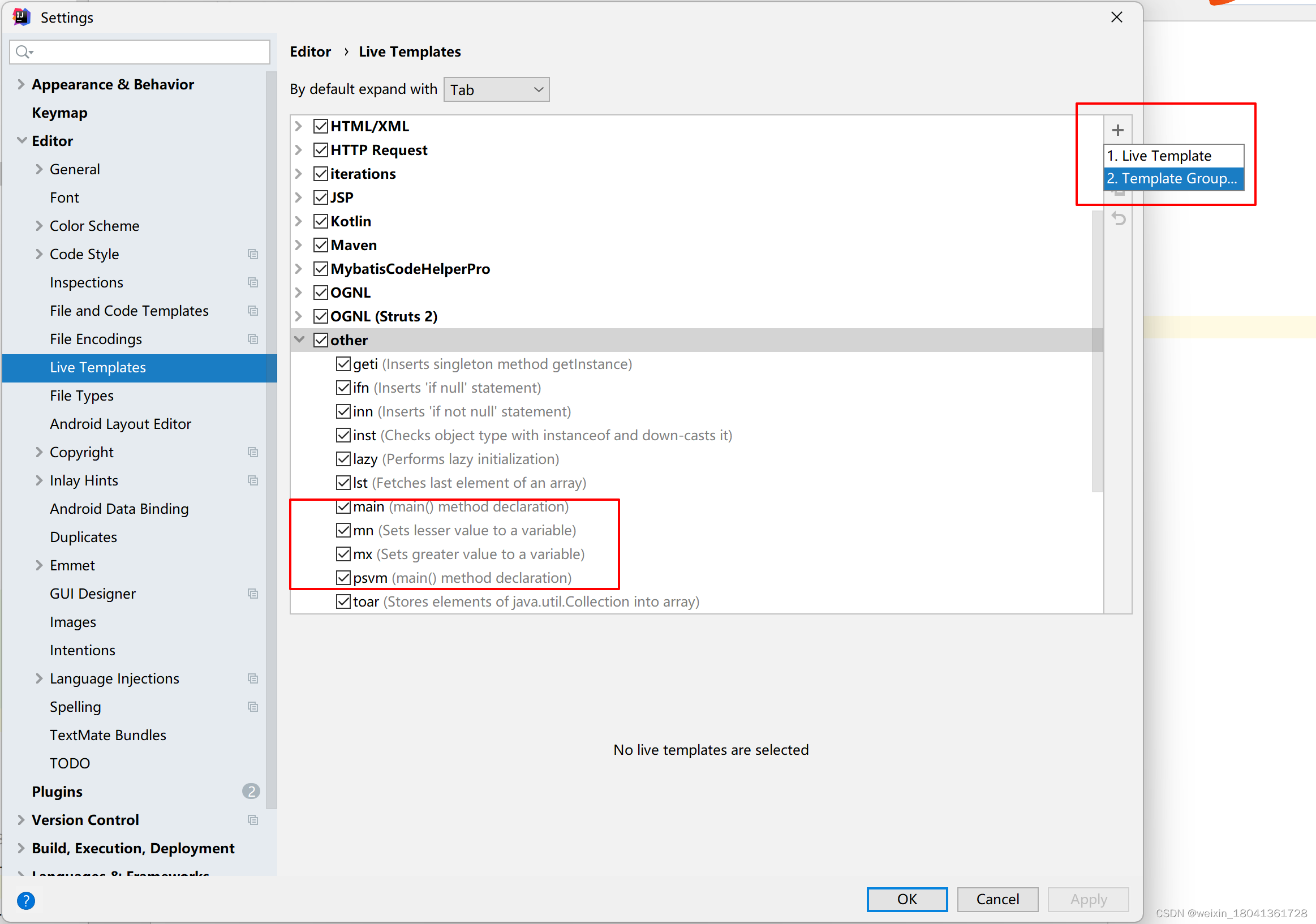Screen dimensions: 1316x924
Task: Open the default expand with Tab dropdown
Action: [x=496, y=89]
